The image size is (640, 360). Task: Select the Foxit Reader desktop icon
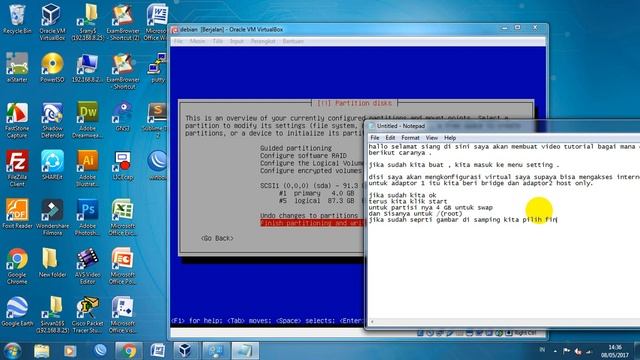[x=17, y=213]
